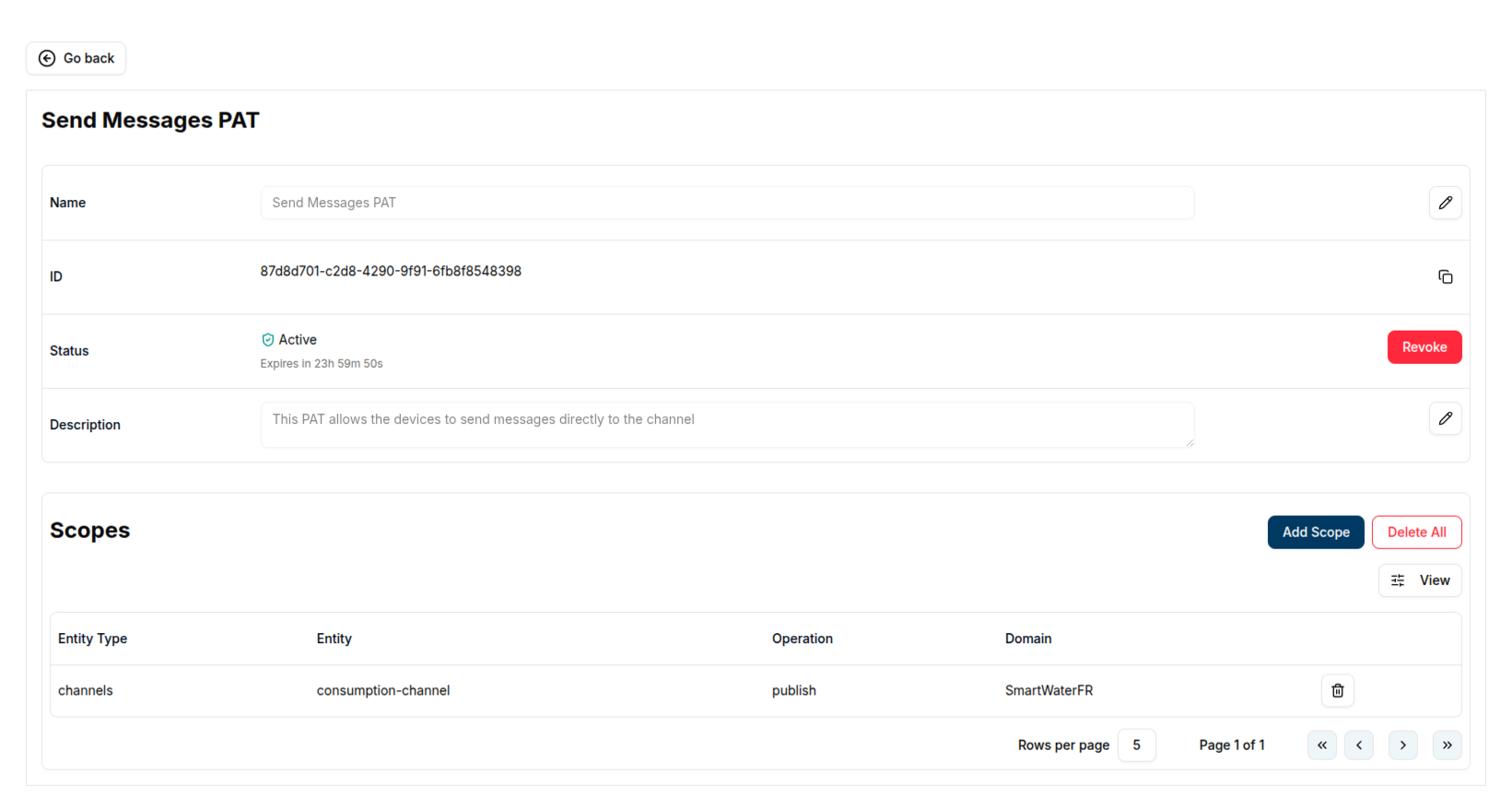Go to the previous scopes page
The image size is (1512, 809).
pyautogui.click(x=1358, y=745)
